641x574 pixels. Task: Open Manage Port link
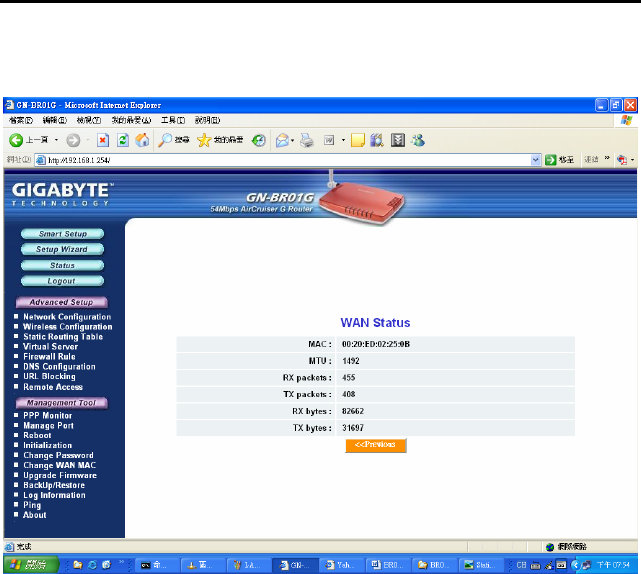(x=48, y=426)
